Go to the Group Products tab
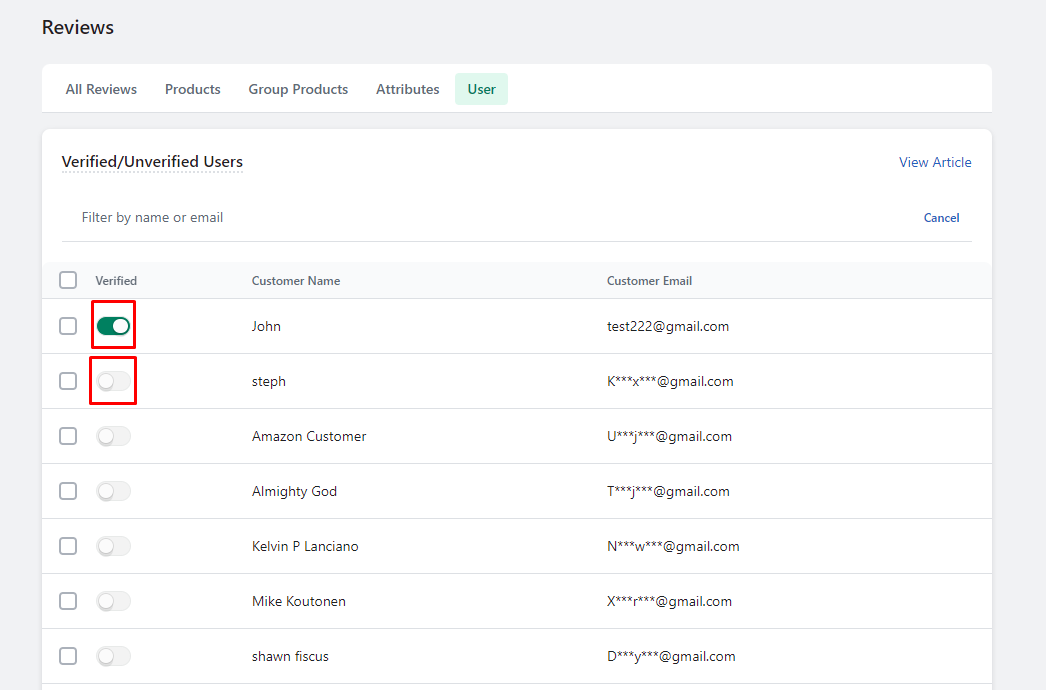The width and height of the screenshot is (1046, 690). (x=298, y=89)
